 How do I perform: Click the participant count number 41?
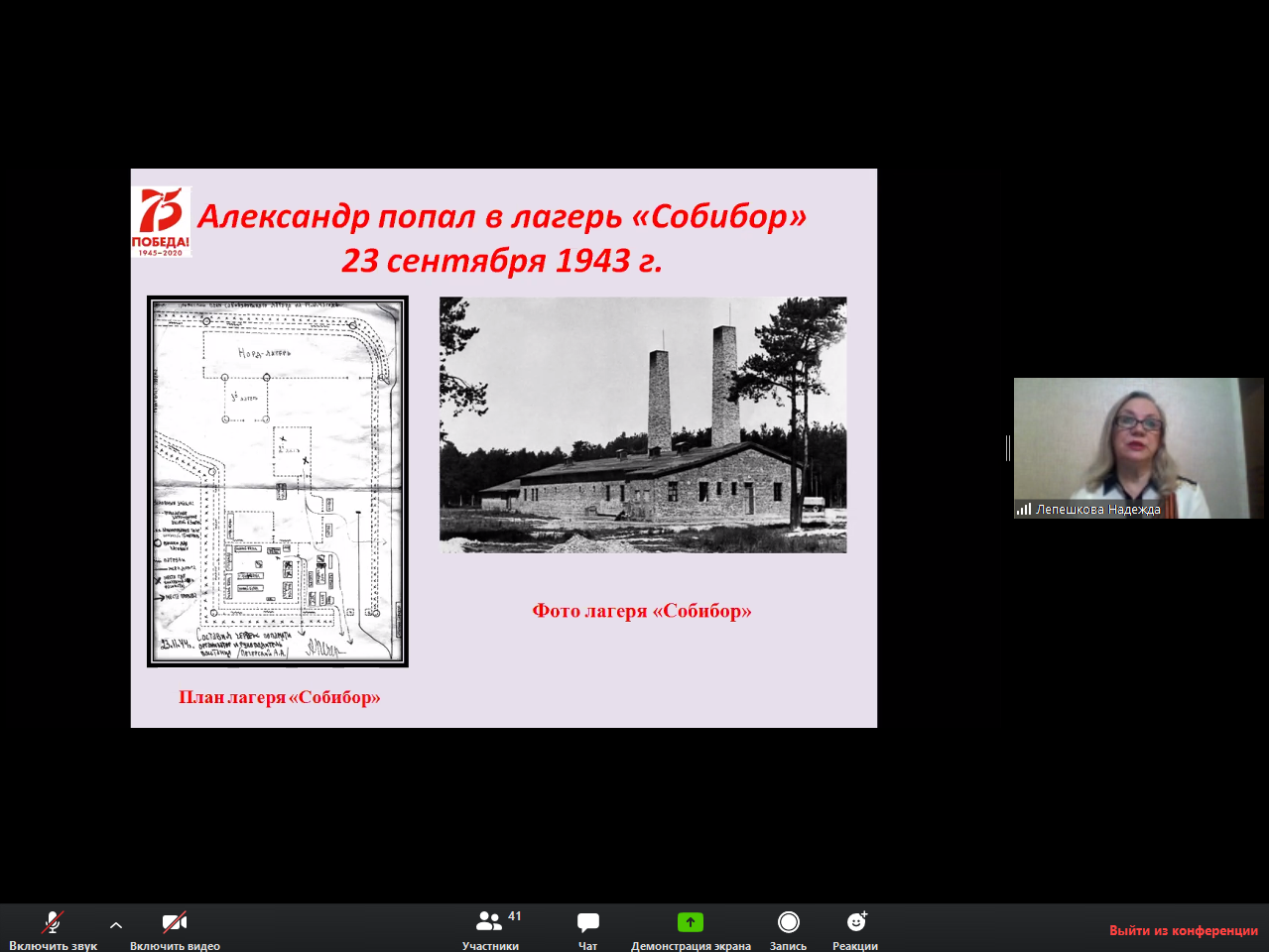pos(515,916)
